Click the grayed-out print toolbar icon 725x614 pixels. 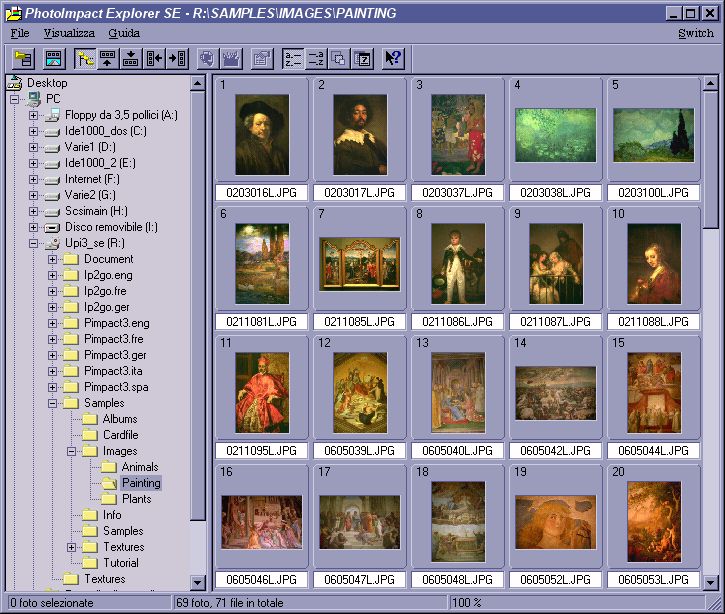[208, 58]
